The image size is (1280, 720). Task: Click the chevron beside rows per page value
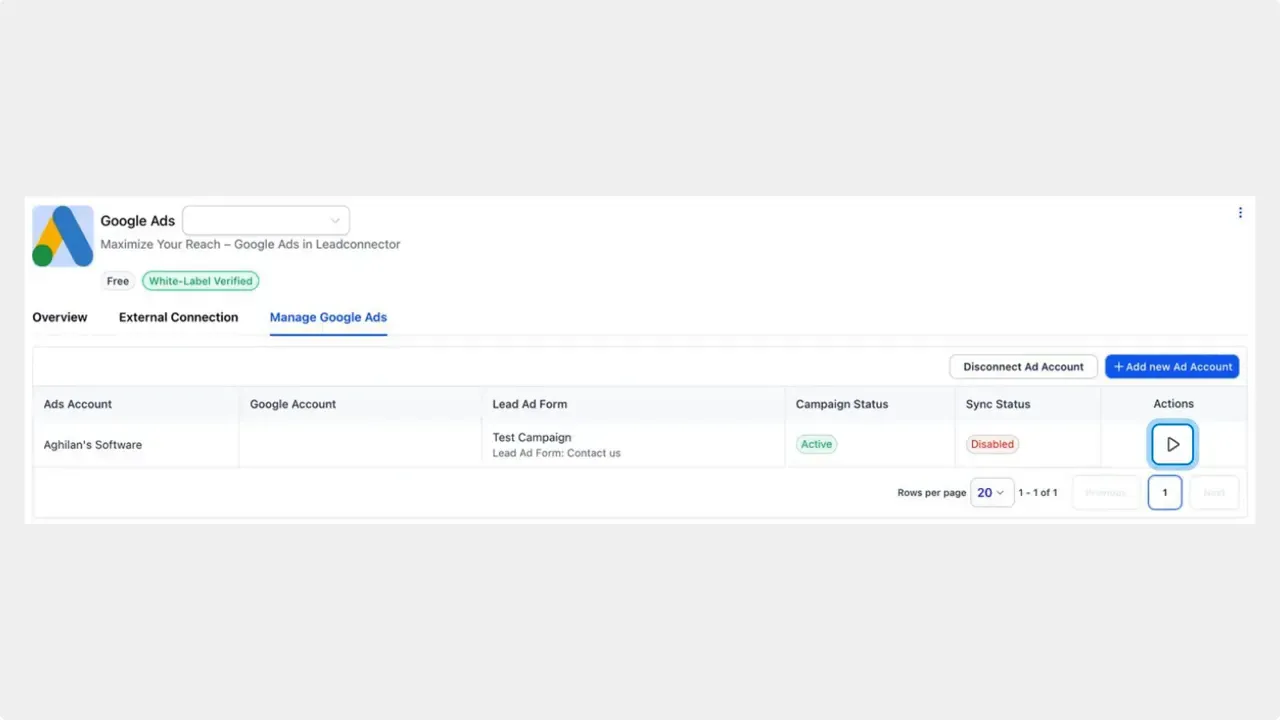point(999,492)
